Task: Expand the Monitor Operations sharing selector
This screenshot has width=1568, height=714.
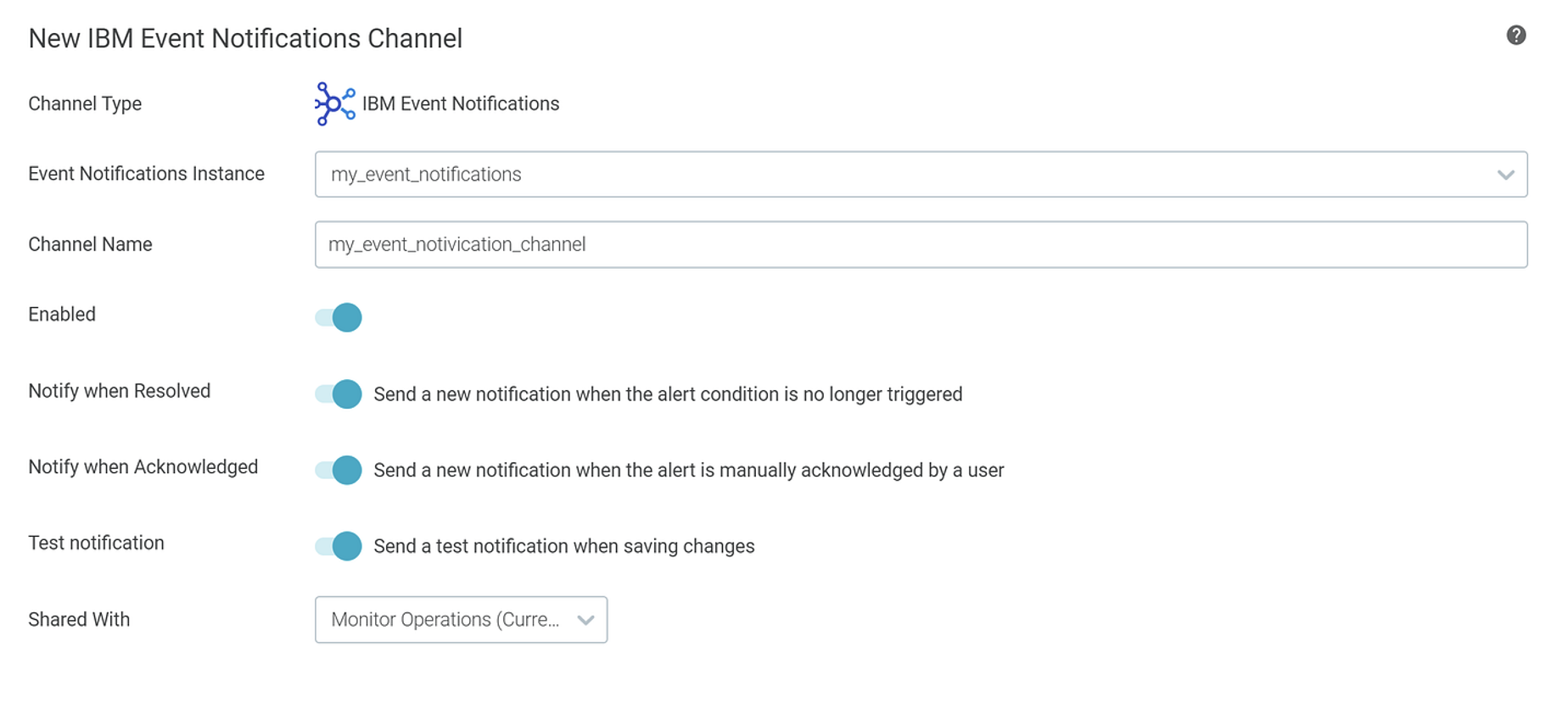Action: click(x=585, y=620)
